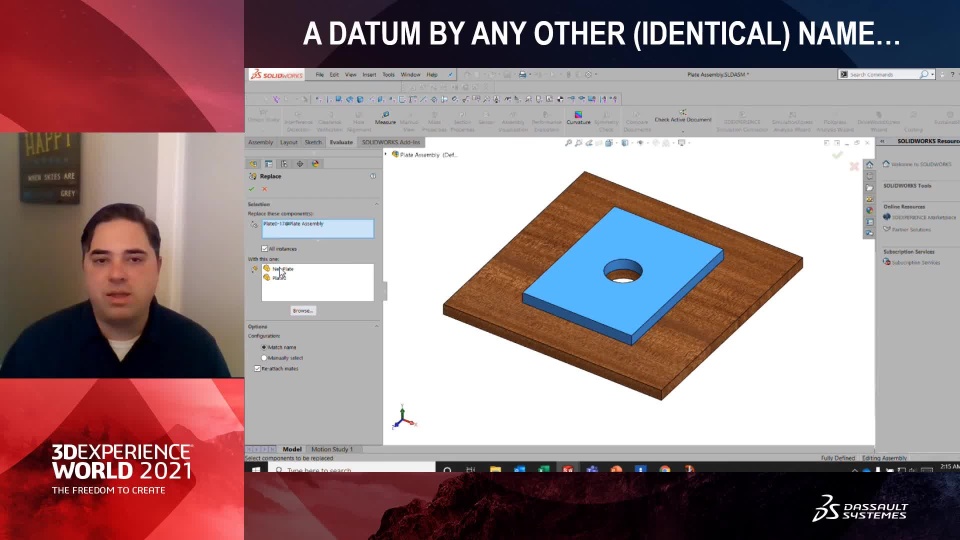The image size is (960, 540).
Task: Click the Browse... button
Action: [x=303, y=310]
